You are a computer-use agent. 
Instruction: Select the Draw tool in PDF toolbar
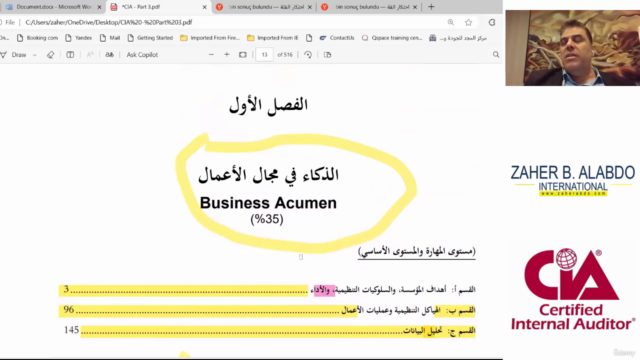tap(14, 55)
